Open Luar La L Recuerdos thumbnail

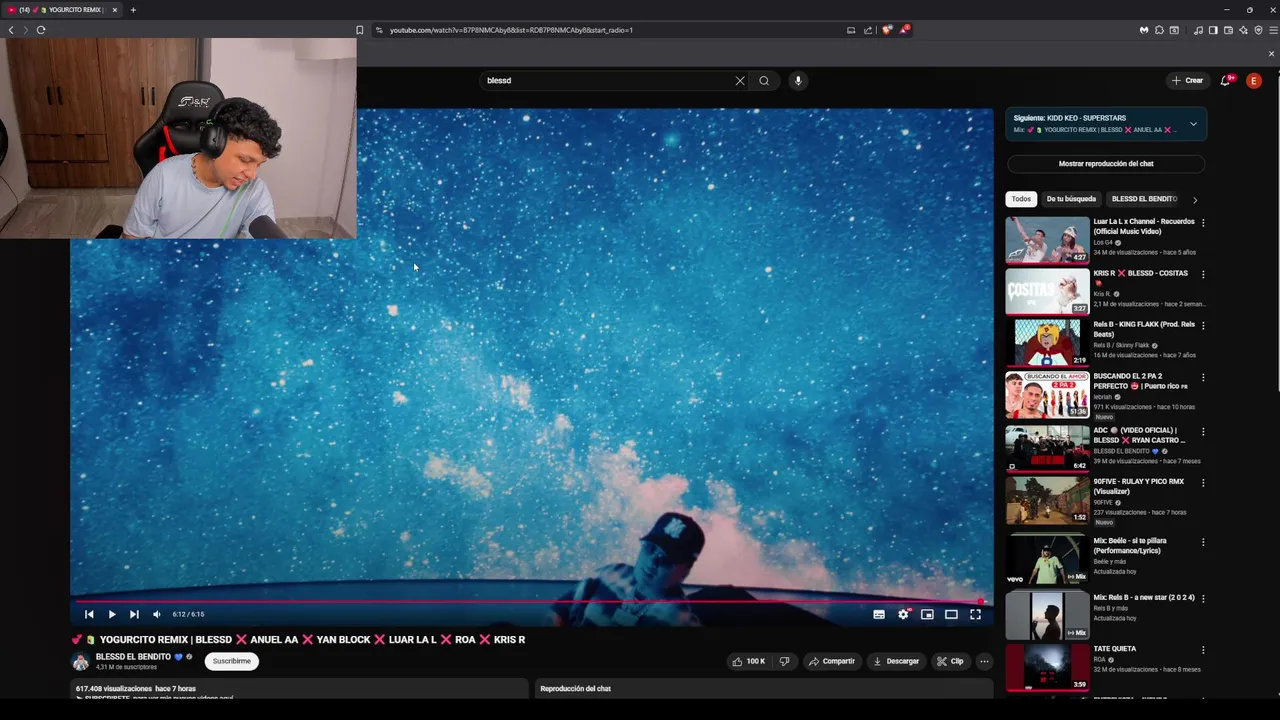tap(1047, 240)
